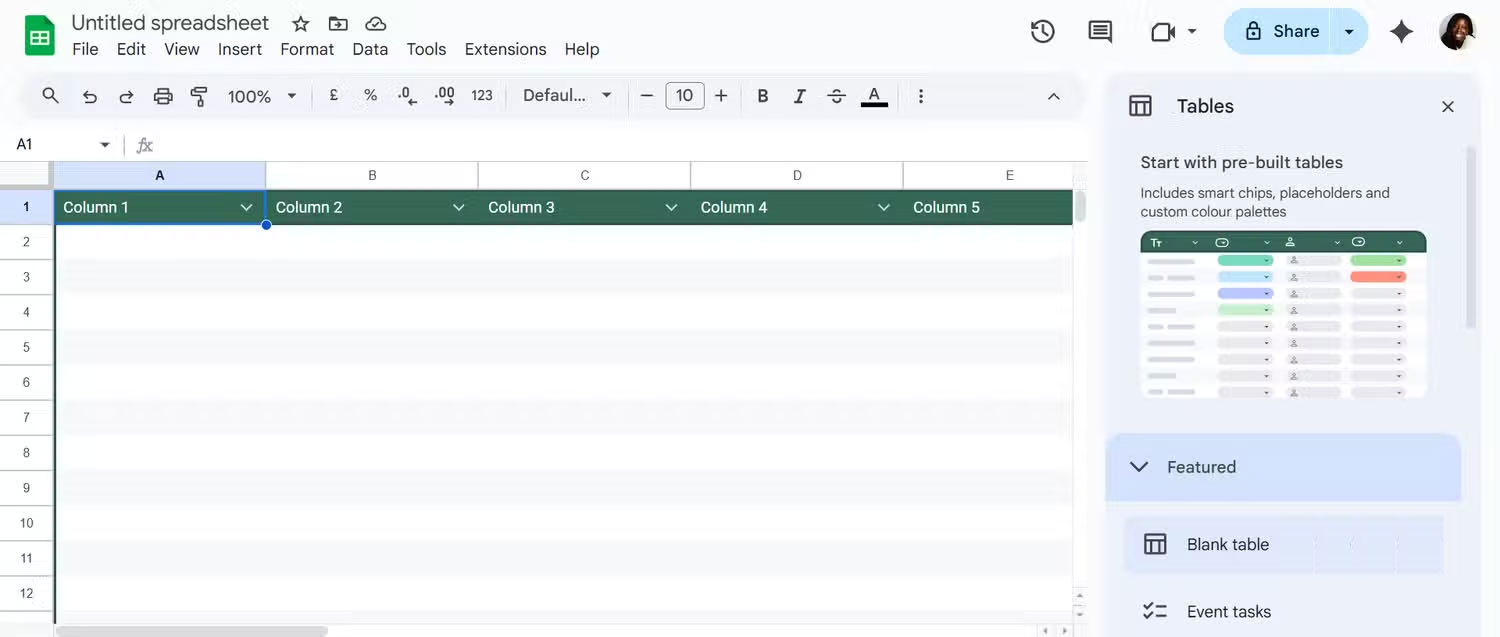Click the Undo icon

coord(89,96)
